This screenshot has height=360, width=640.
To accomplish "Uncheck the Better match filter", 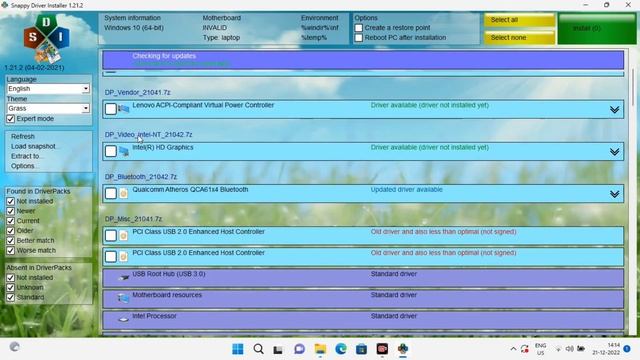I will [x=11, y=240].
